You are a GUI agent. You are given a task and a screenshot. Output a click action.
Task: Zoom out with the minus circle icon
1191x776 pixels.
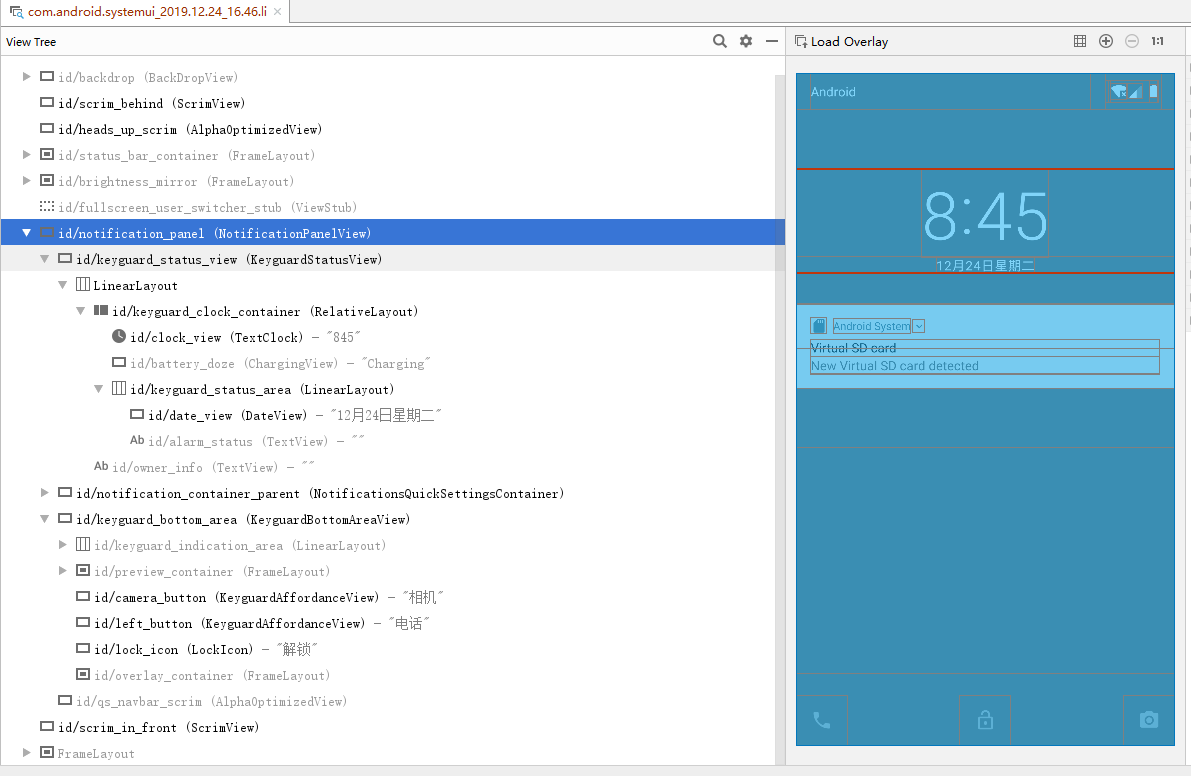pos(1132,41)
